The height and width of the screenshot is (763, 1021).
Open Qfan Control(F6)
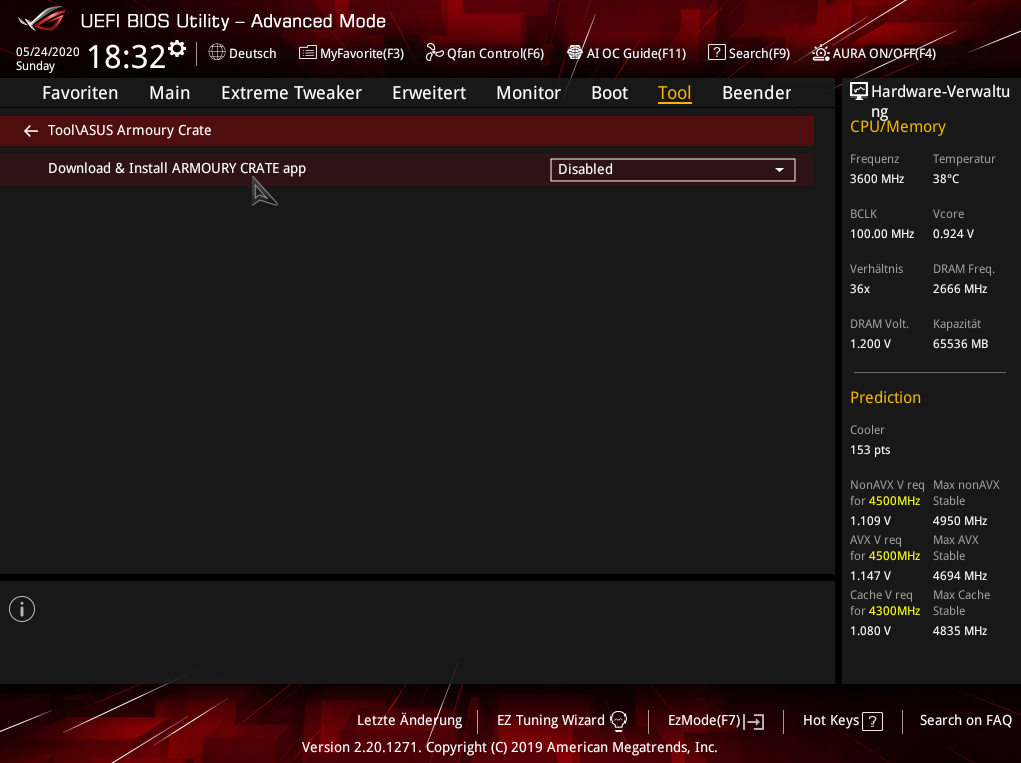(x=484, y=53)
